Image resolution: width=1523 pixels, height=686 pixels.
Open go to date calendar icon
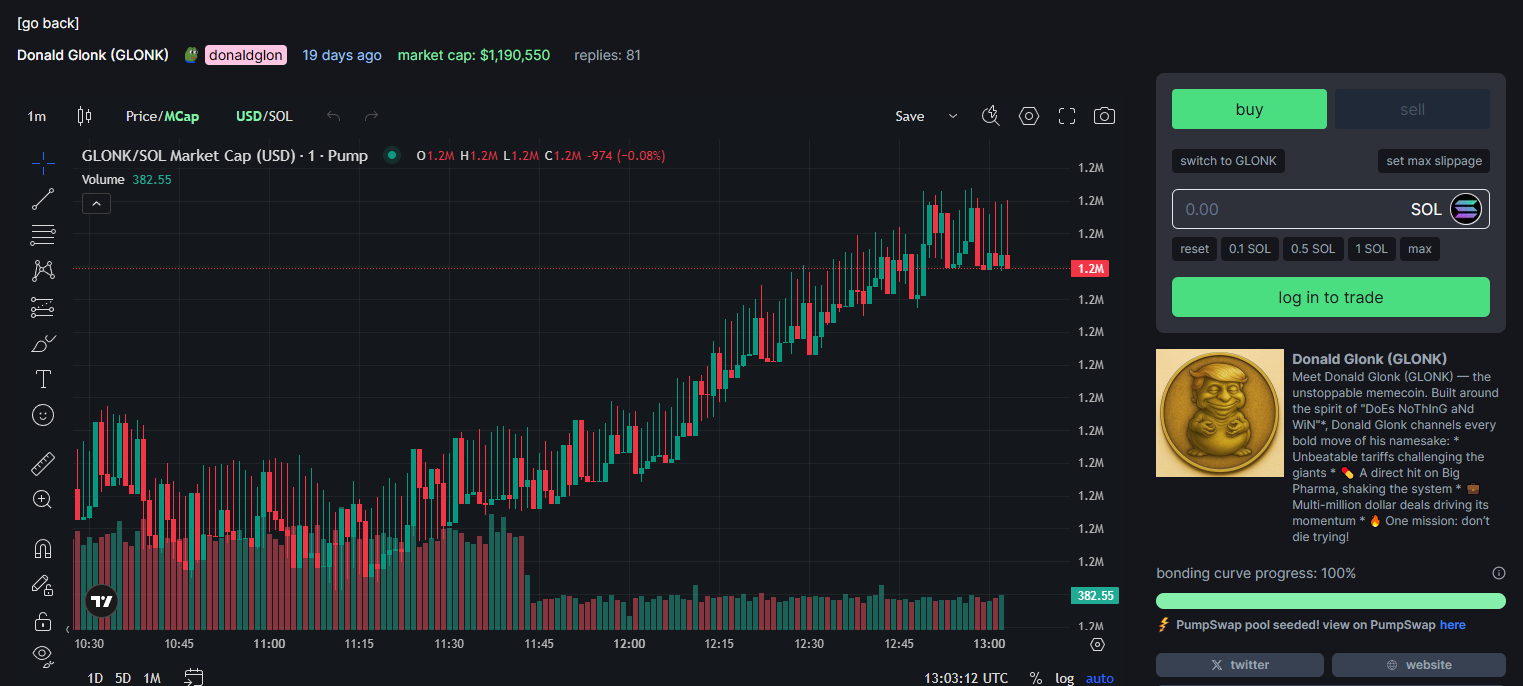coord(194,678)
